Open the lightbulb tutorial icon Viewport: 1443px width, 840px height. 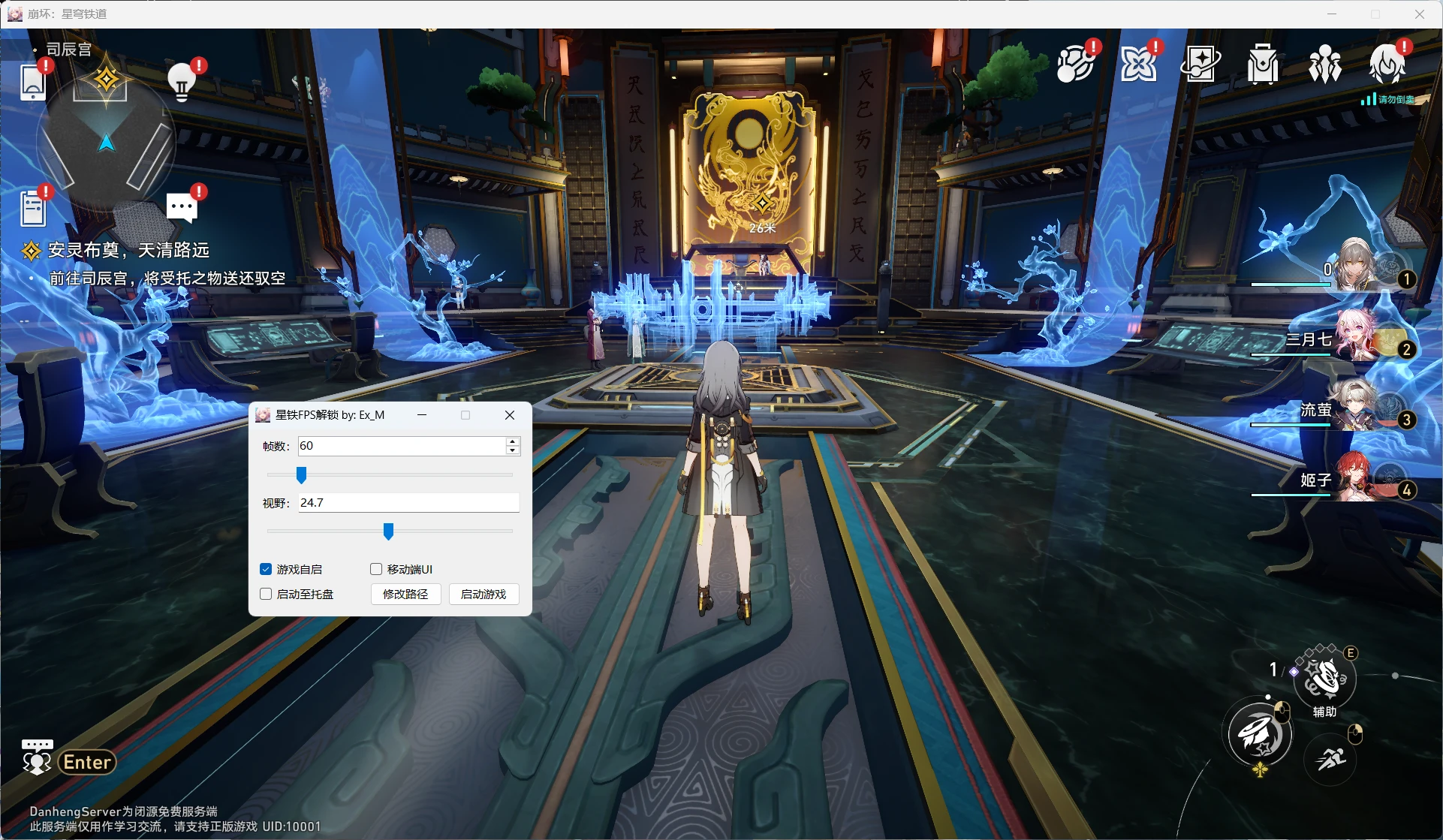[181, 82]
